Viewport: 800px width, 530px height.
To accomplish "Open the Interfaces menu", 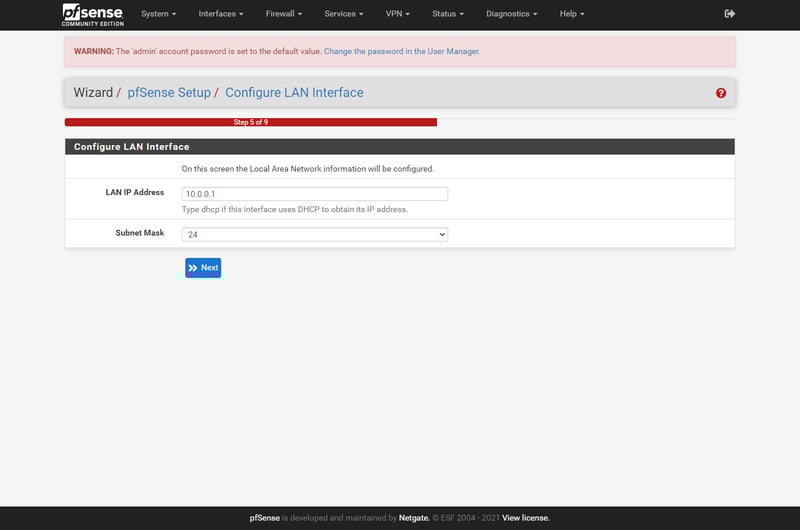I will coord(221,14).
